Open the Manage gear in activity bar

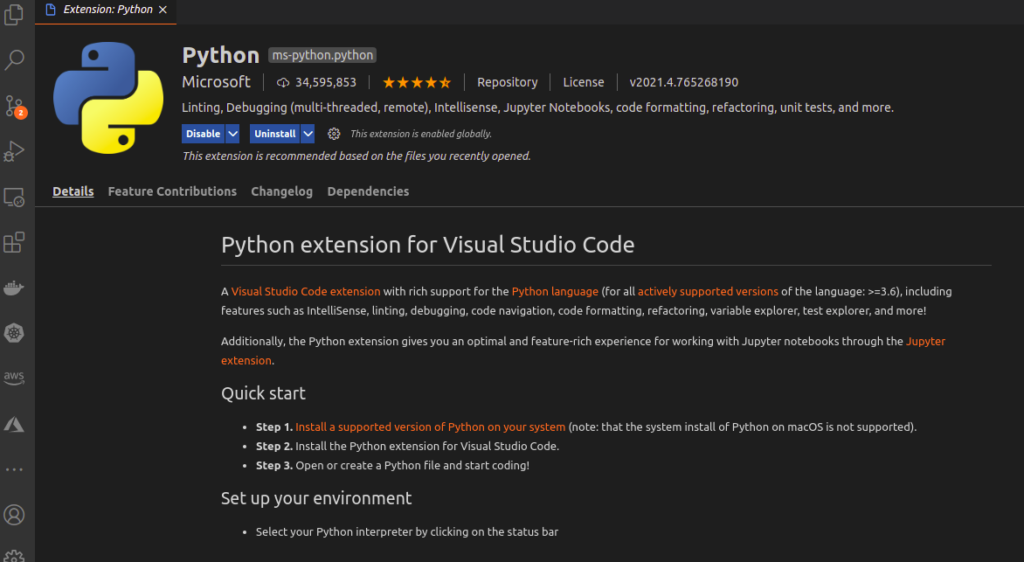(14, 556)
